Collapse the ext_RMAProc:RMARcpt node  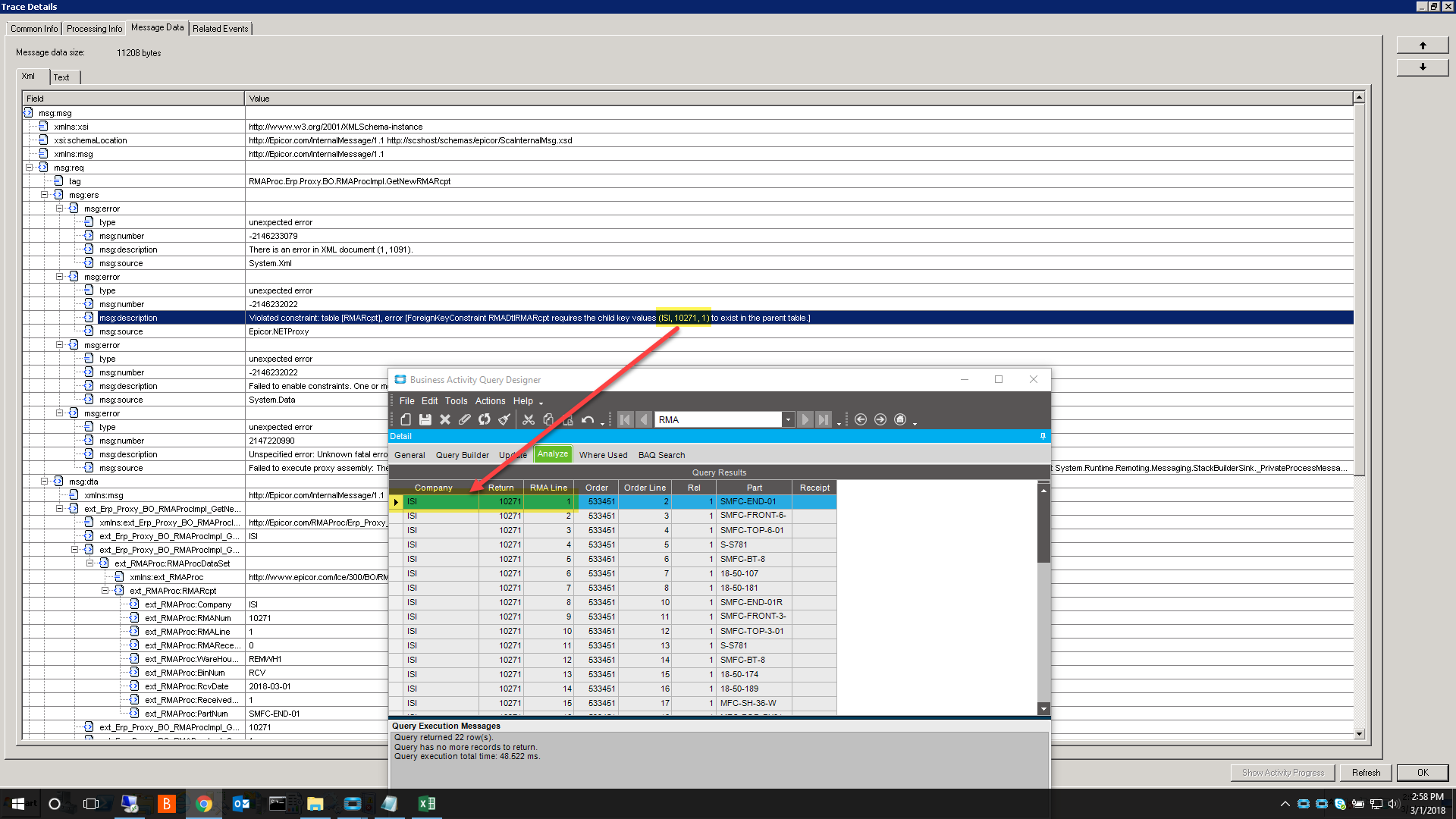tap(105, 591)
